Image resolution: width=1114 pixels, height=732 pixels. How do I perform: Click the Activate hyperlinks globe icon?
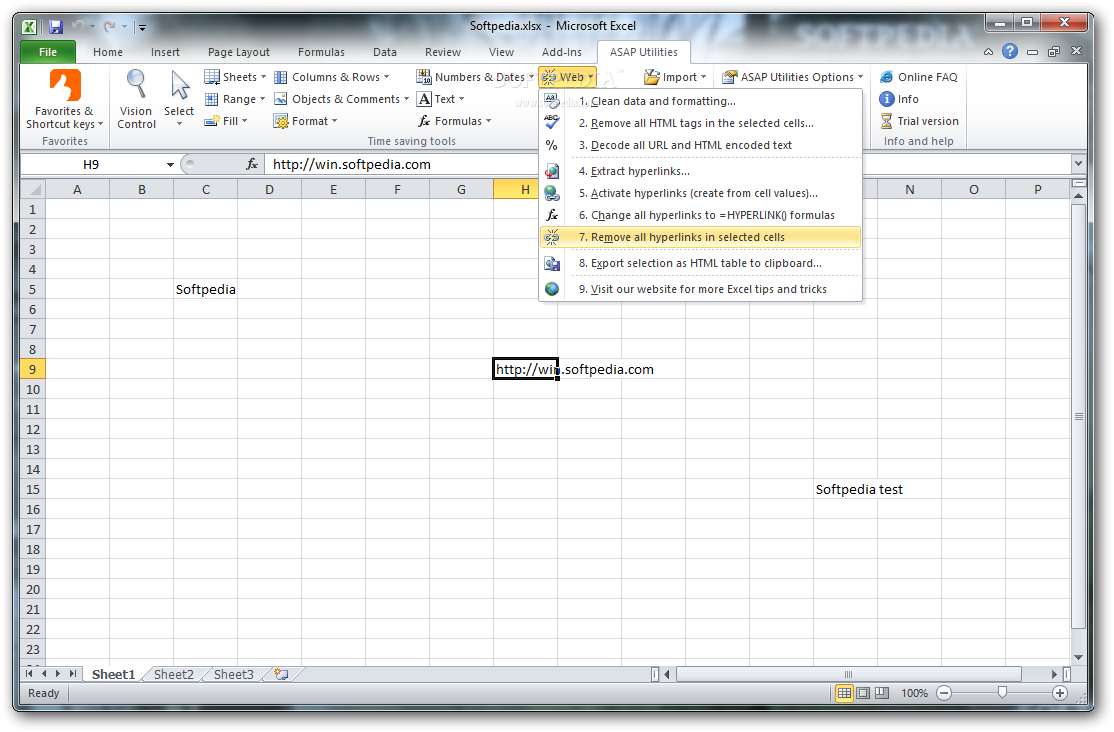click(551, 193)
